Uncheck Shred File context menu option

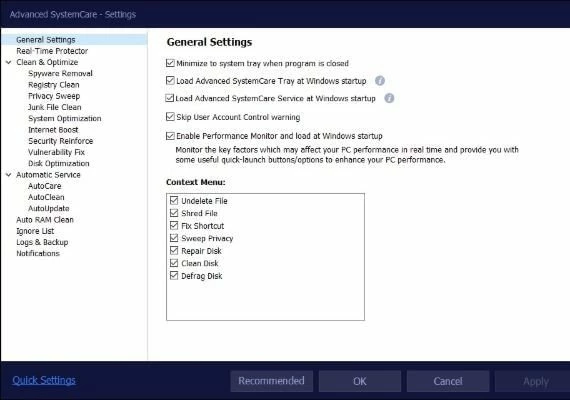pos(174,213)
